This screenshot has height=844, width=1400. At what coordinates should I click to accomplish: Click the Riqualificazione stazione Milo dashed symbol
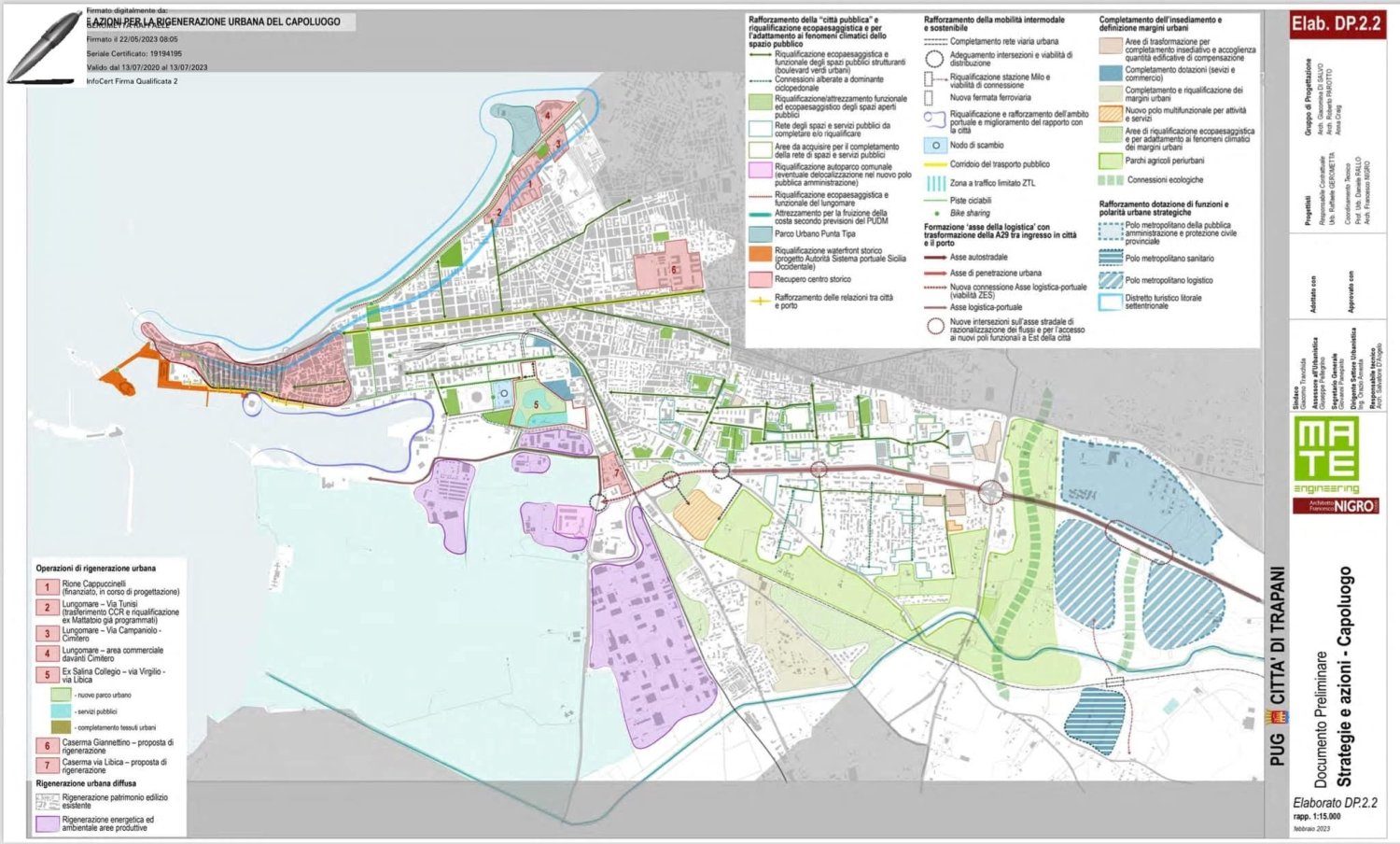[934, 78]
